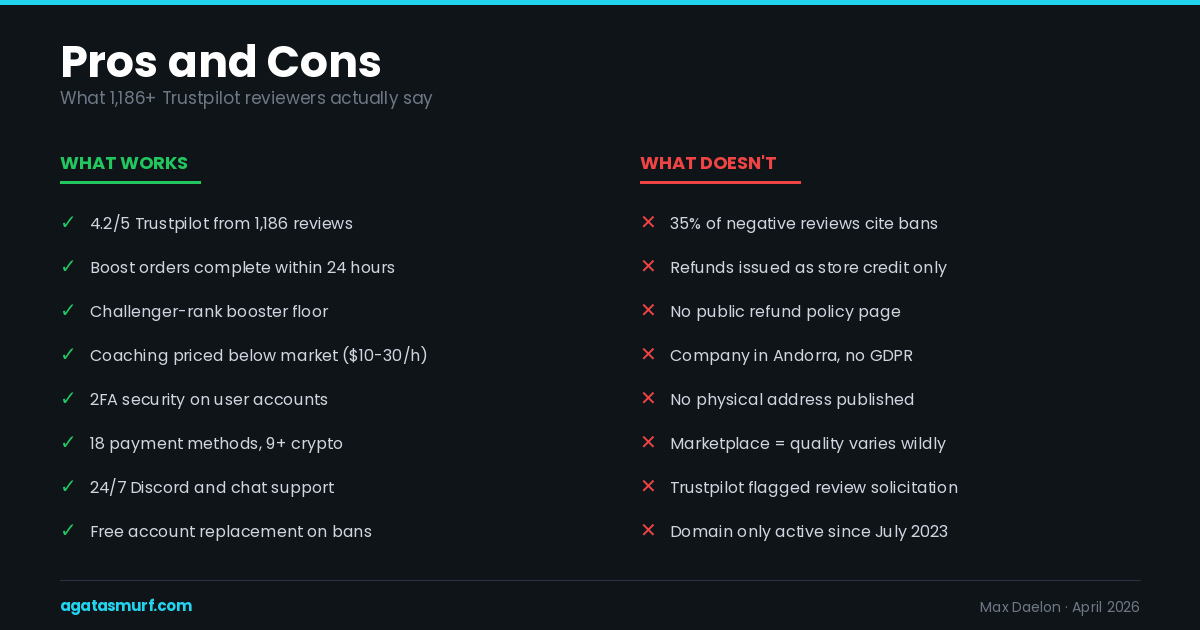Click the Pros and Cons title

click(221, 62)
